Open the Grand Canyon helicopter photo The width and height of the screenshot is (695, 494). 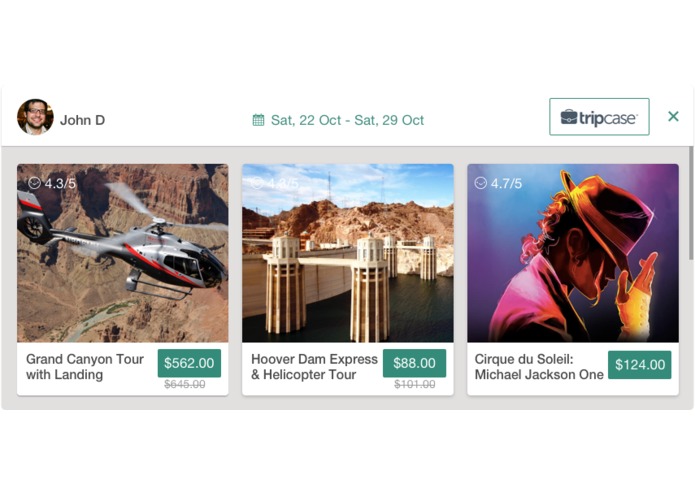coord(123,253)
